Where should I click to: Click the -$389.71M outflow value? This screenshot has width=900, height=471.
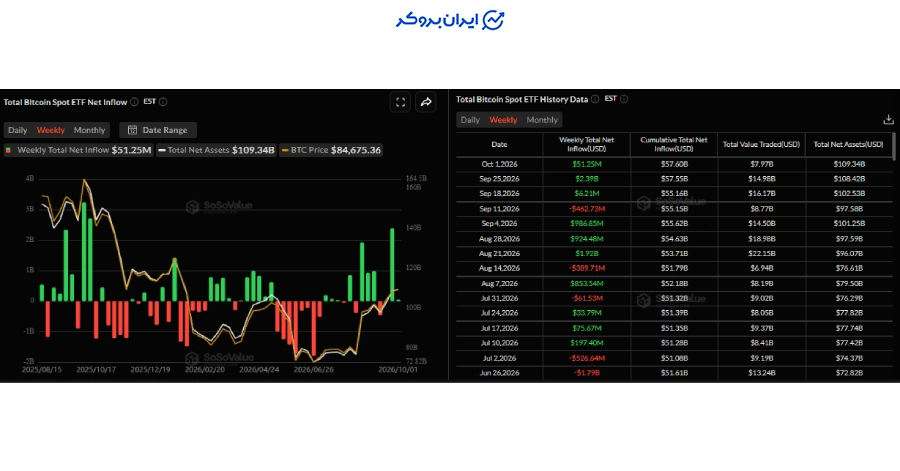[587, 268]
